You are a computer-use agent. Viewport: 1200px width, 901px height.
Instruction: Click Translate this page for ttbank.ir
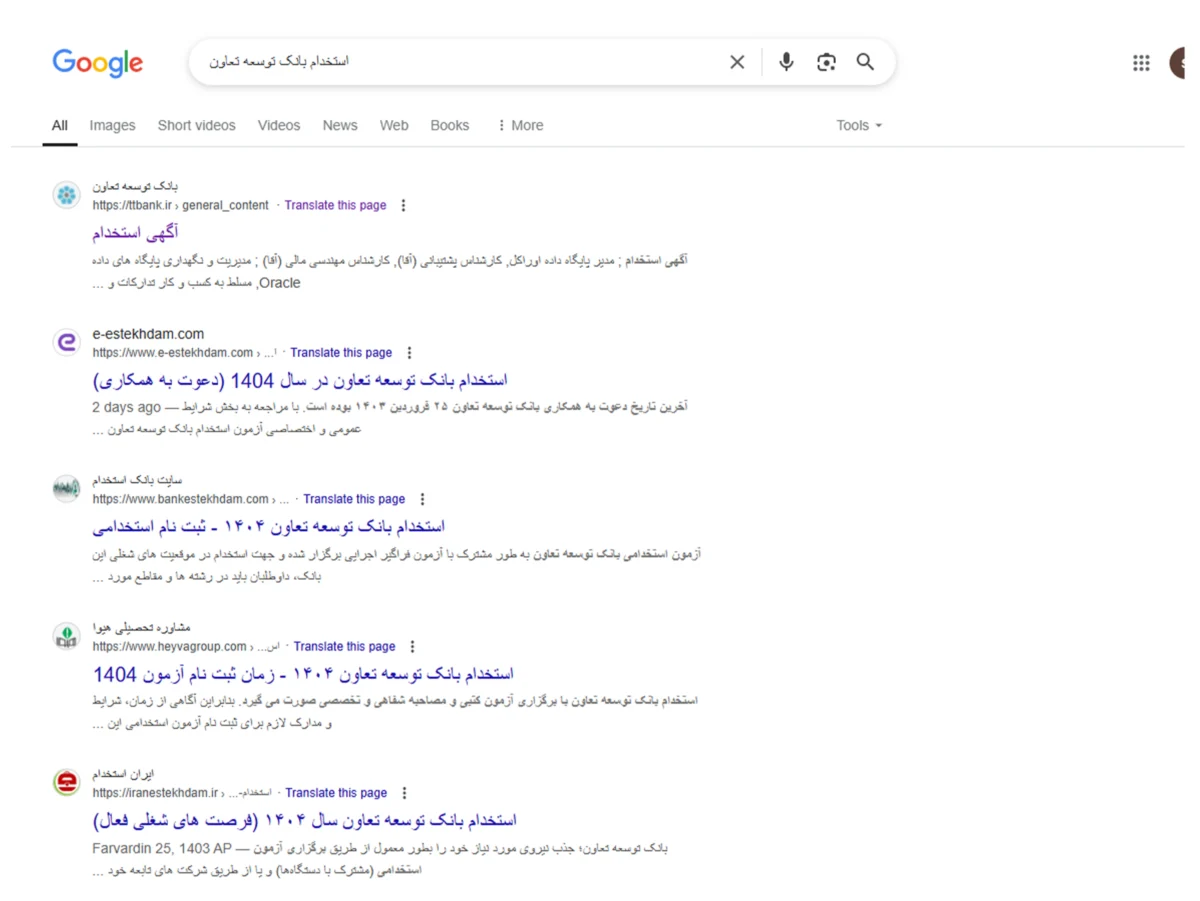coord(335,205)
